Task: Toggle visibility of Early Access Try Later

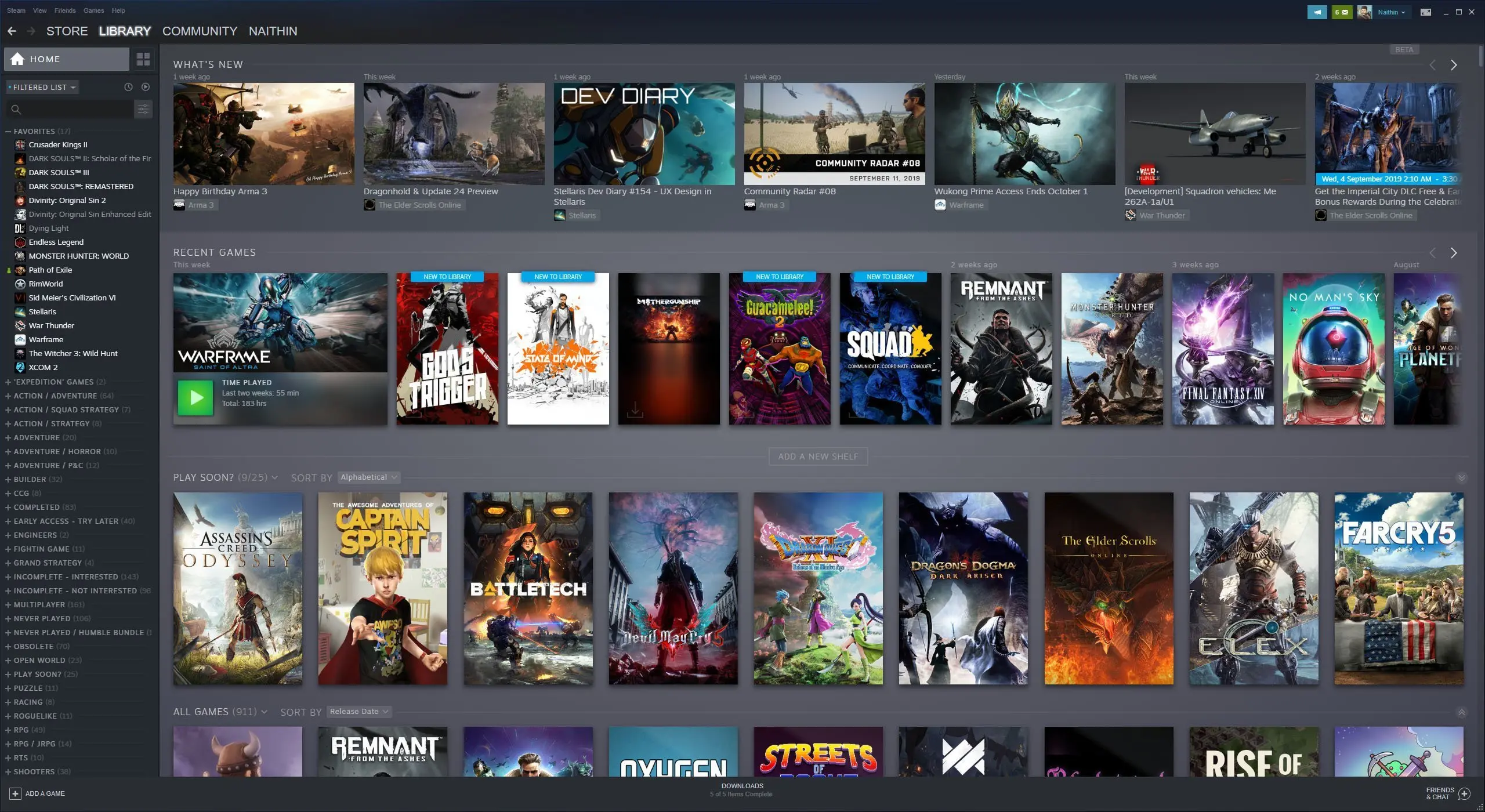Action: (7, 520)
